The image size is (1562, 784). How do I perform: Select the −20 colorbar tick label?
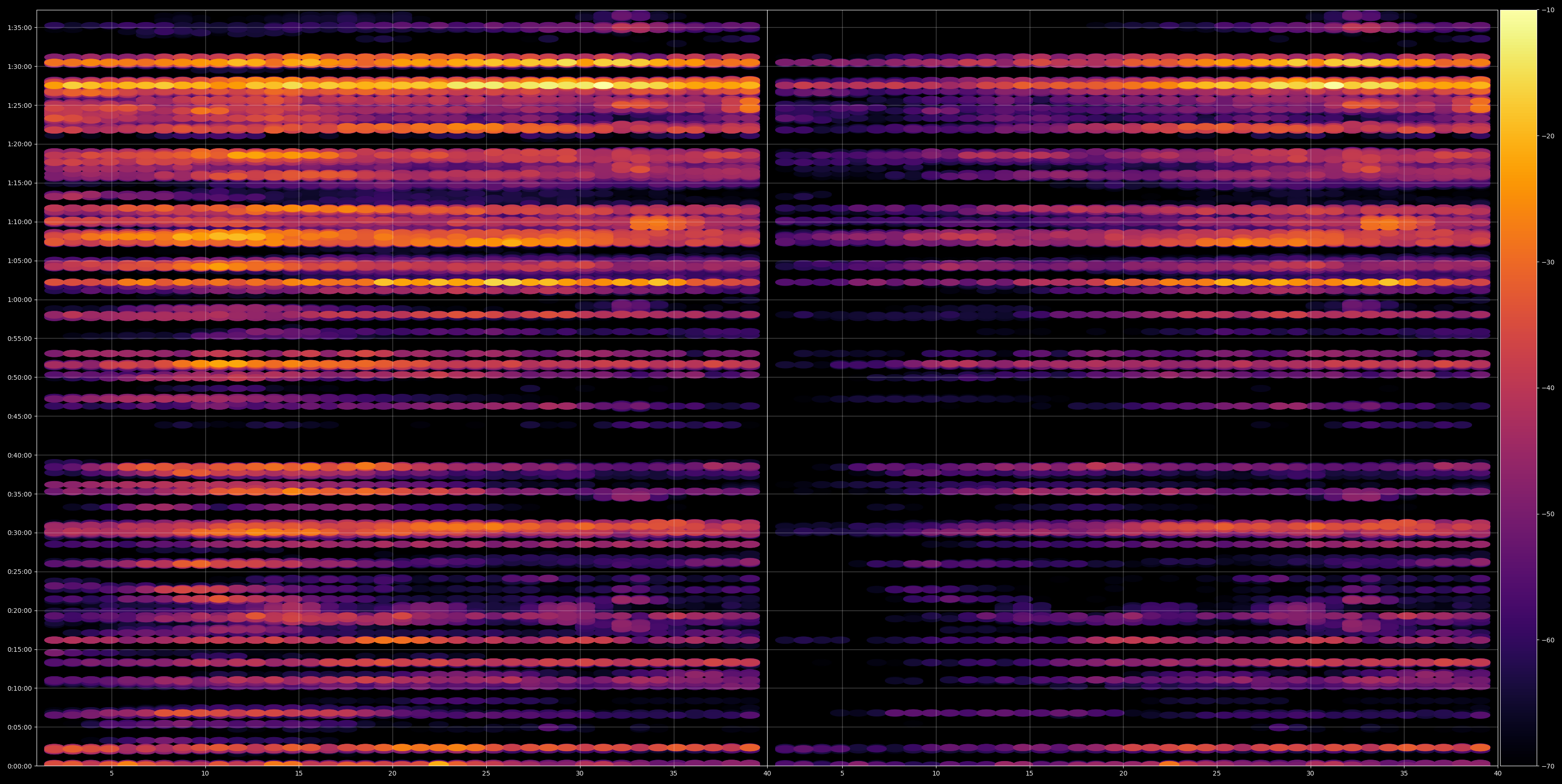tap(1548, 136)
